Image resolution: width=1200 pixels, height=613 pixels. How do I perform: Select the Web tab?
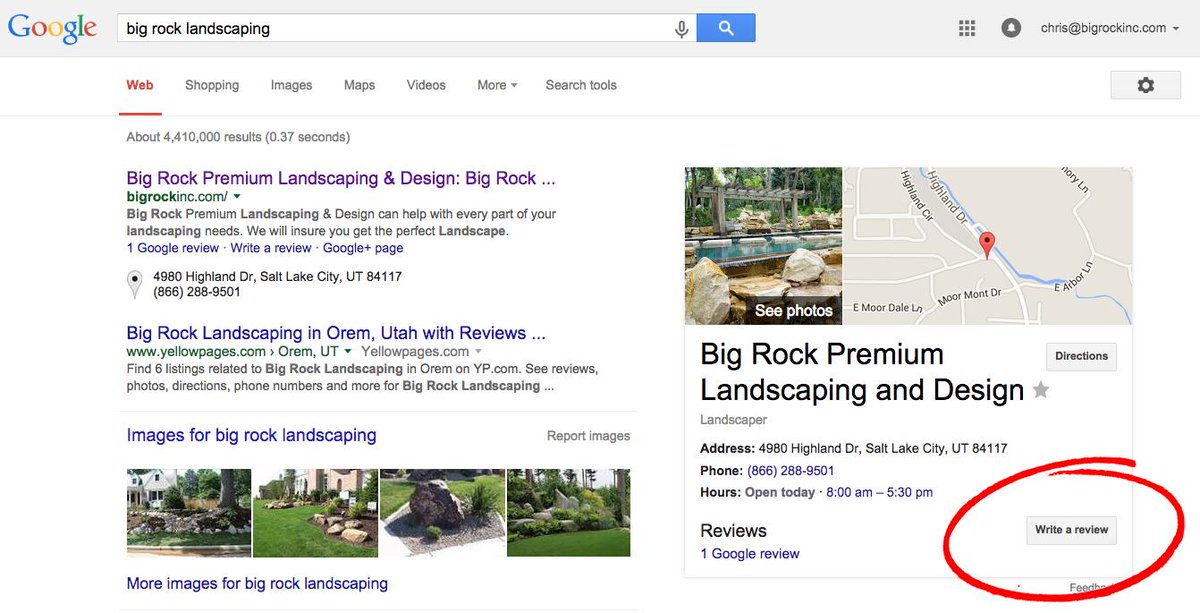[x=140, y=85]
